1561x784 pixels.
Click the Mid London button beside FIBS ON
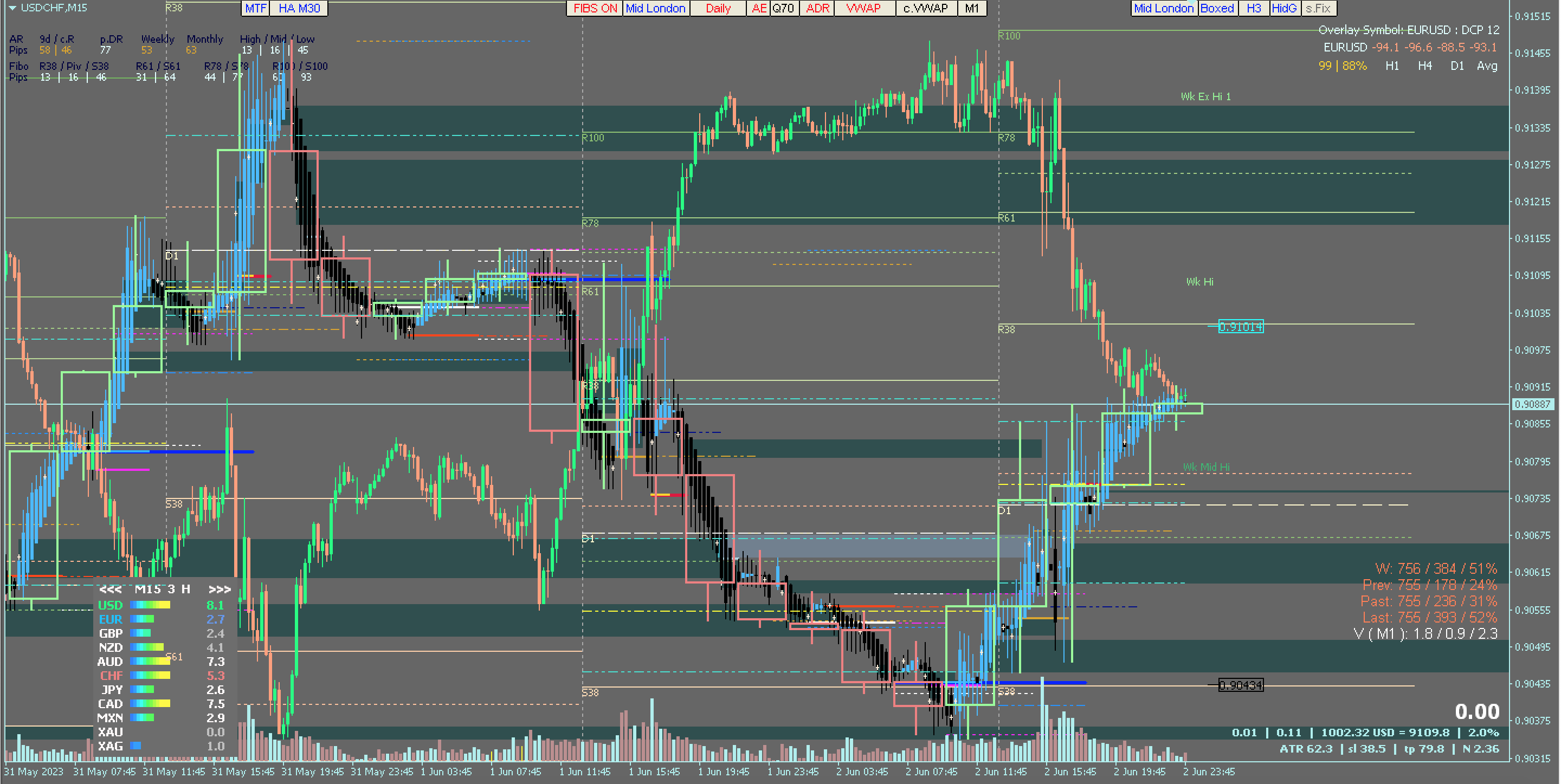coord(656,9)
